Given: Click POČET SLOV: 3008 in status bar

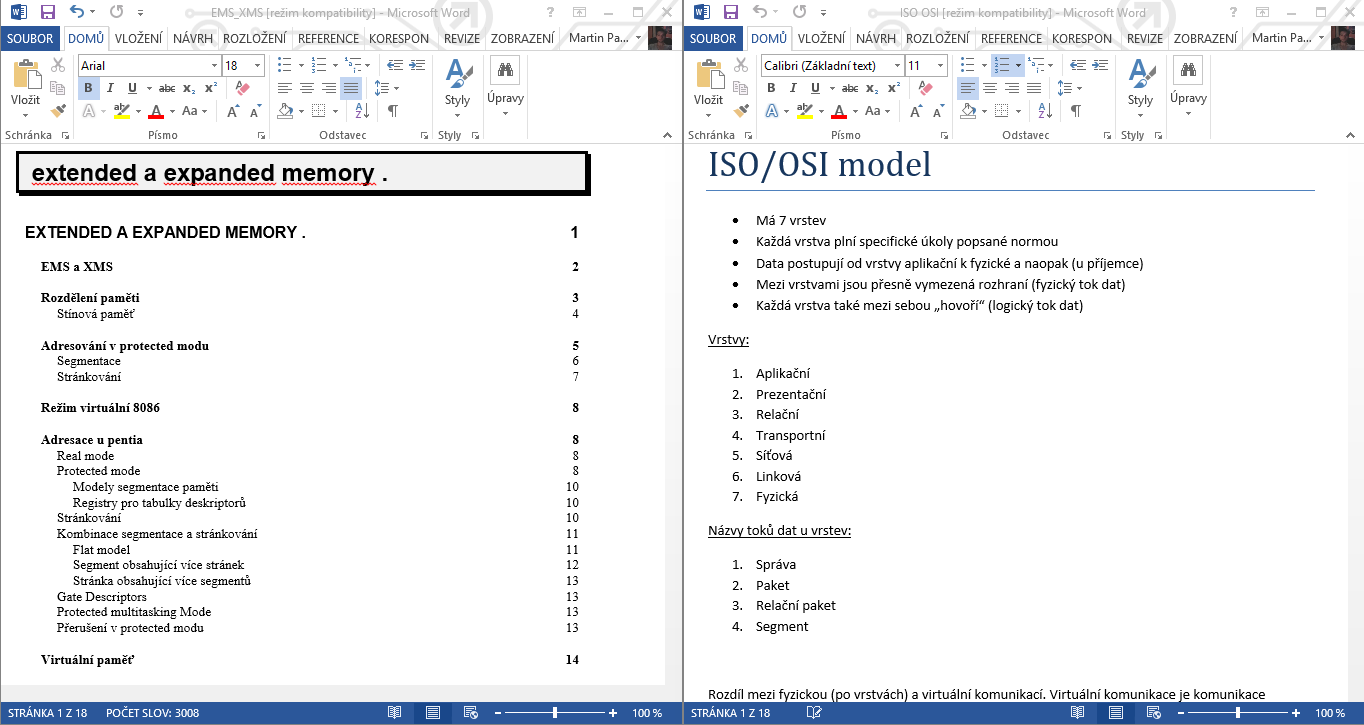Looking at the screenshot, I should 152,713.
